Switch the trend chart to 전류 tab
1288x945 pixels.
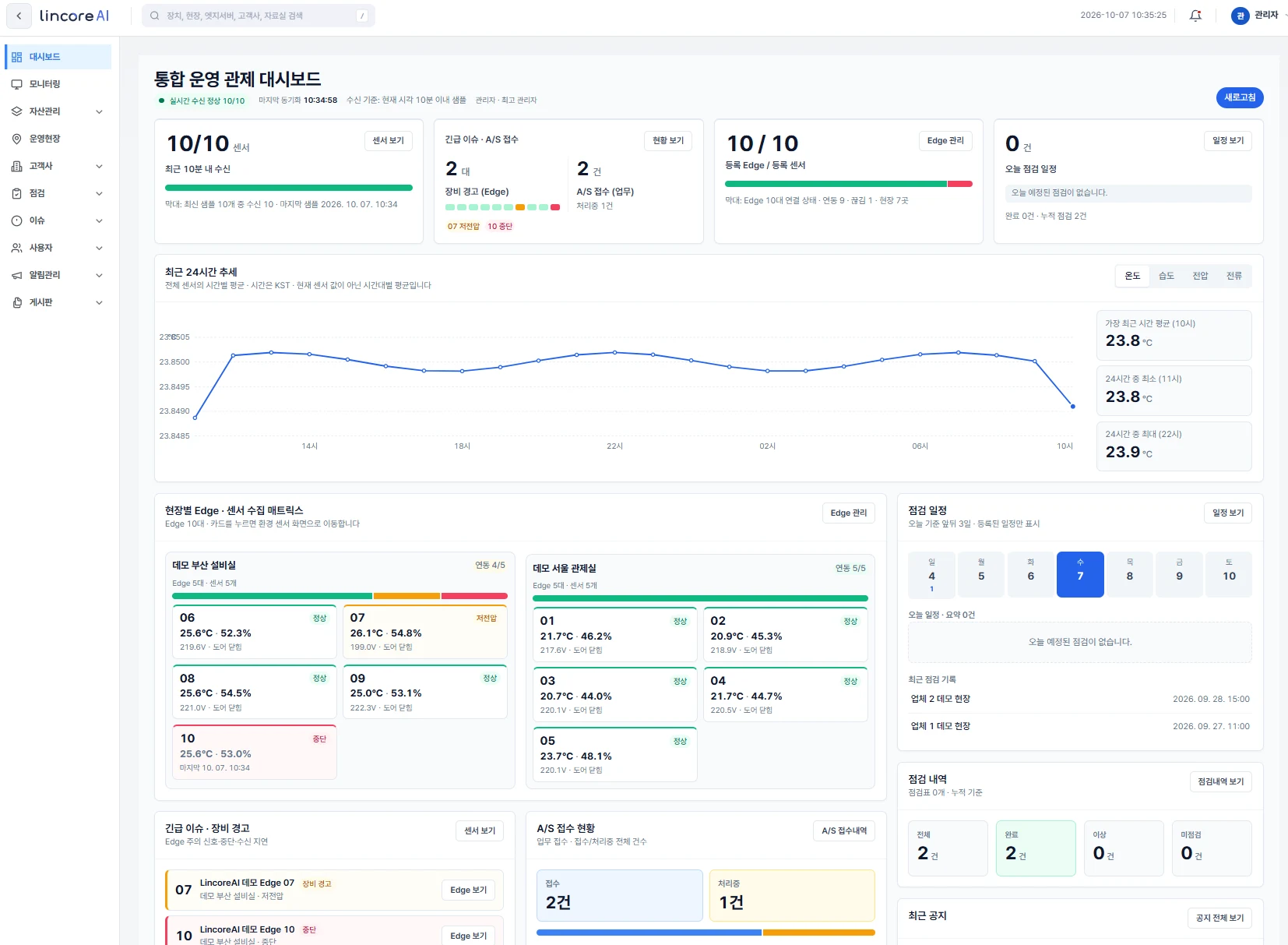click(1234, 276)
